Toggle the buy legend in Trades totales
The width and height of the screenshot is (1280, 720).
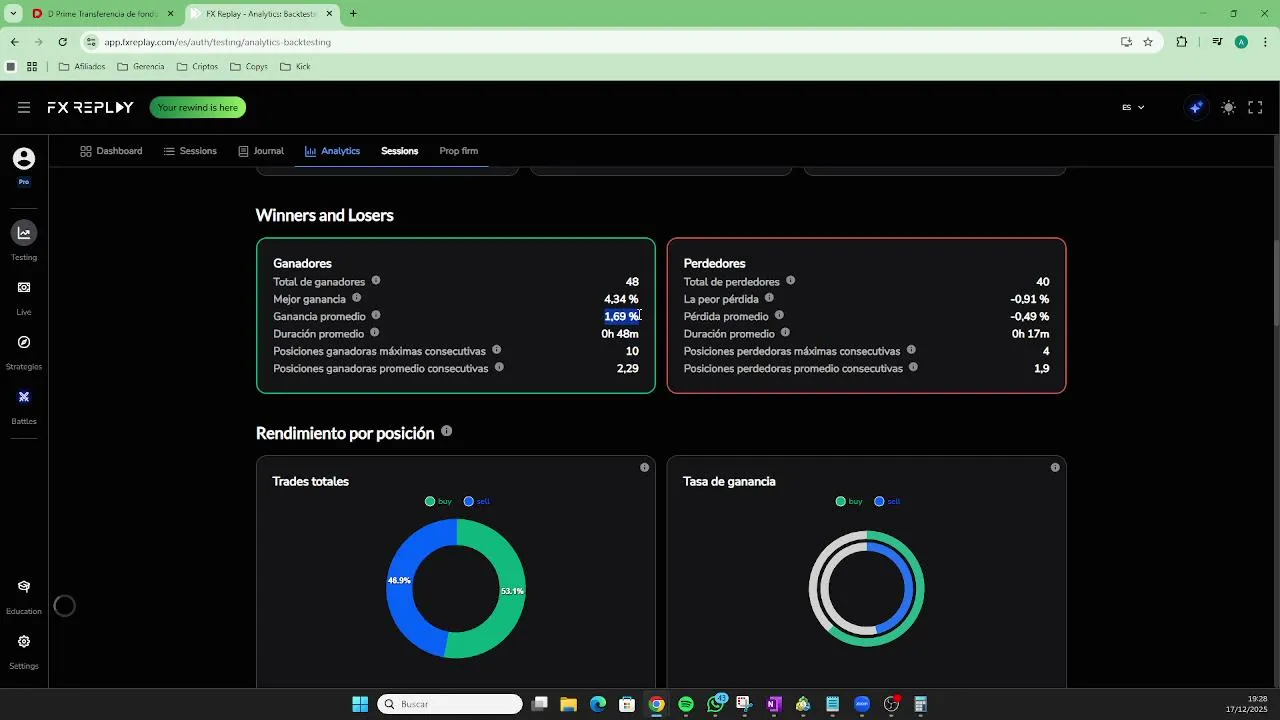(x=439, y=501)
